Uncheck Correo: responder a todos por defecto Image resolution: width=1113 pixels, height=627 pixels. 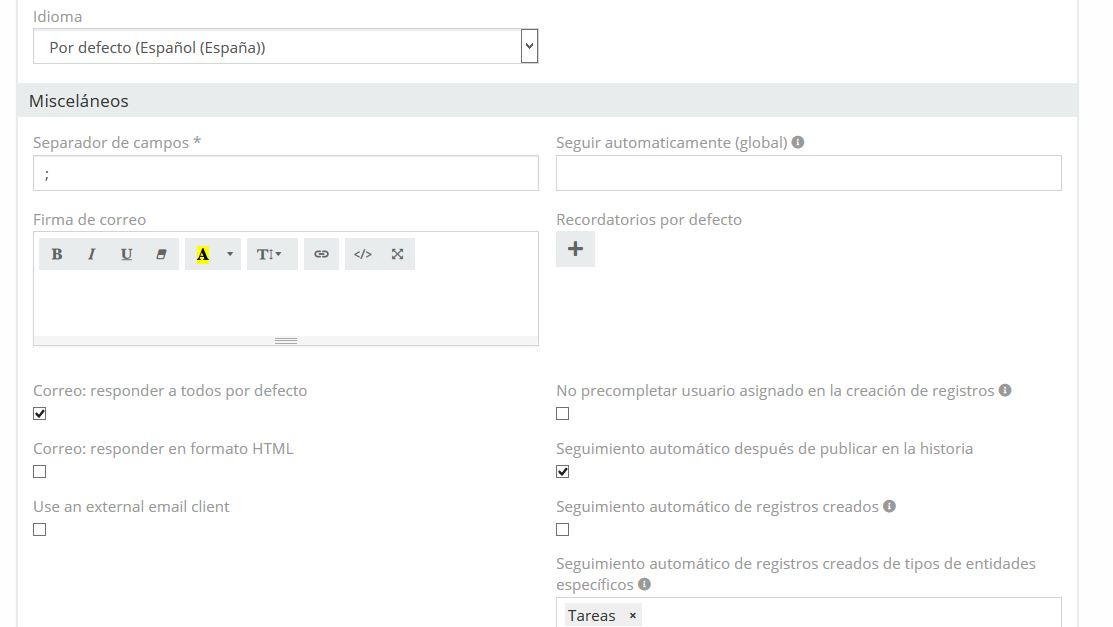click(40, 414)
